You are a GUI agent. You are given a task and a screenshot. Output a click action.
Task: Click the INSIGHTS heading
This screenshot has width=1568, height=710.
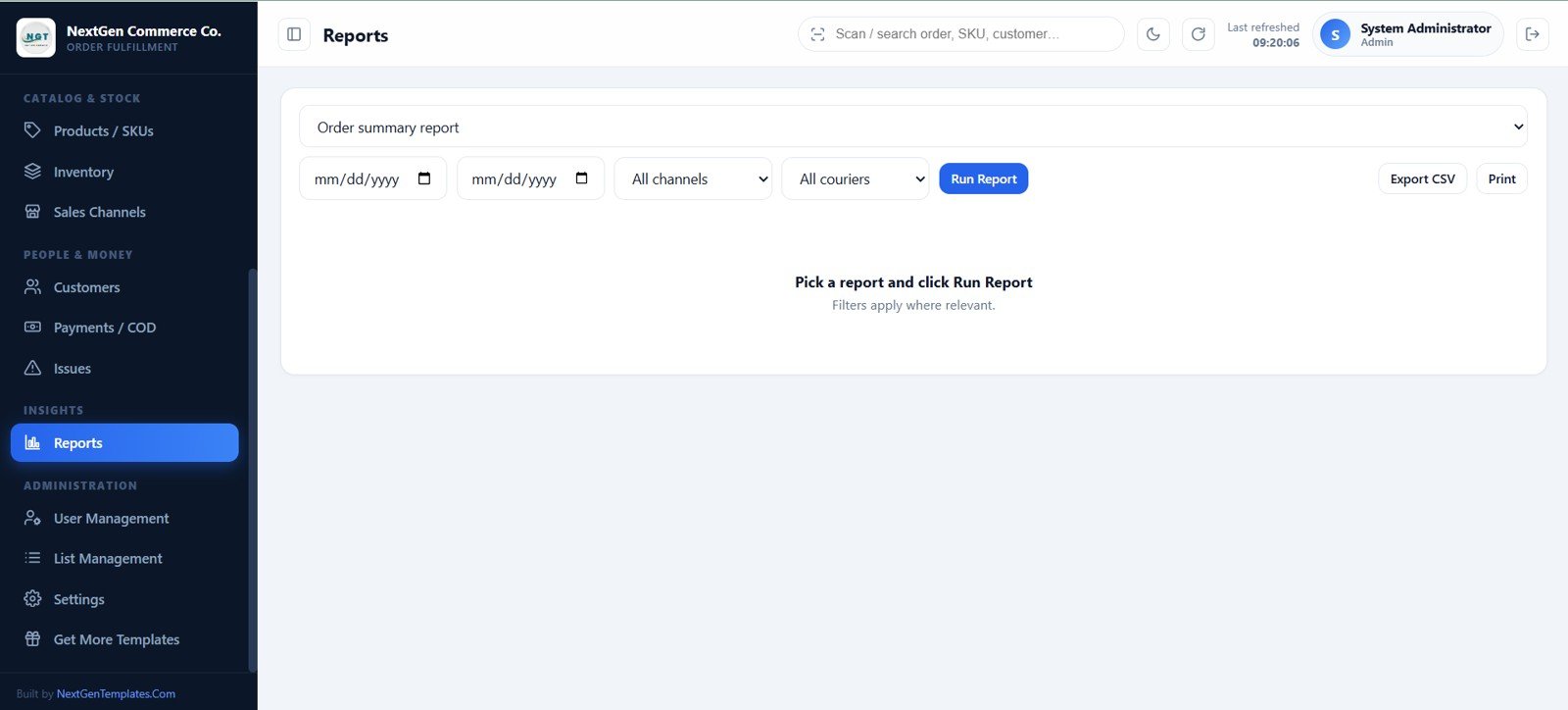click(54, 410)
